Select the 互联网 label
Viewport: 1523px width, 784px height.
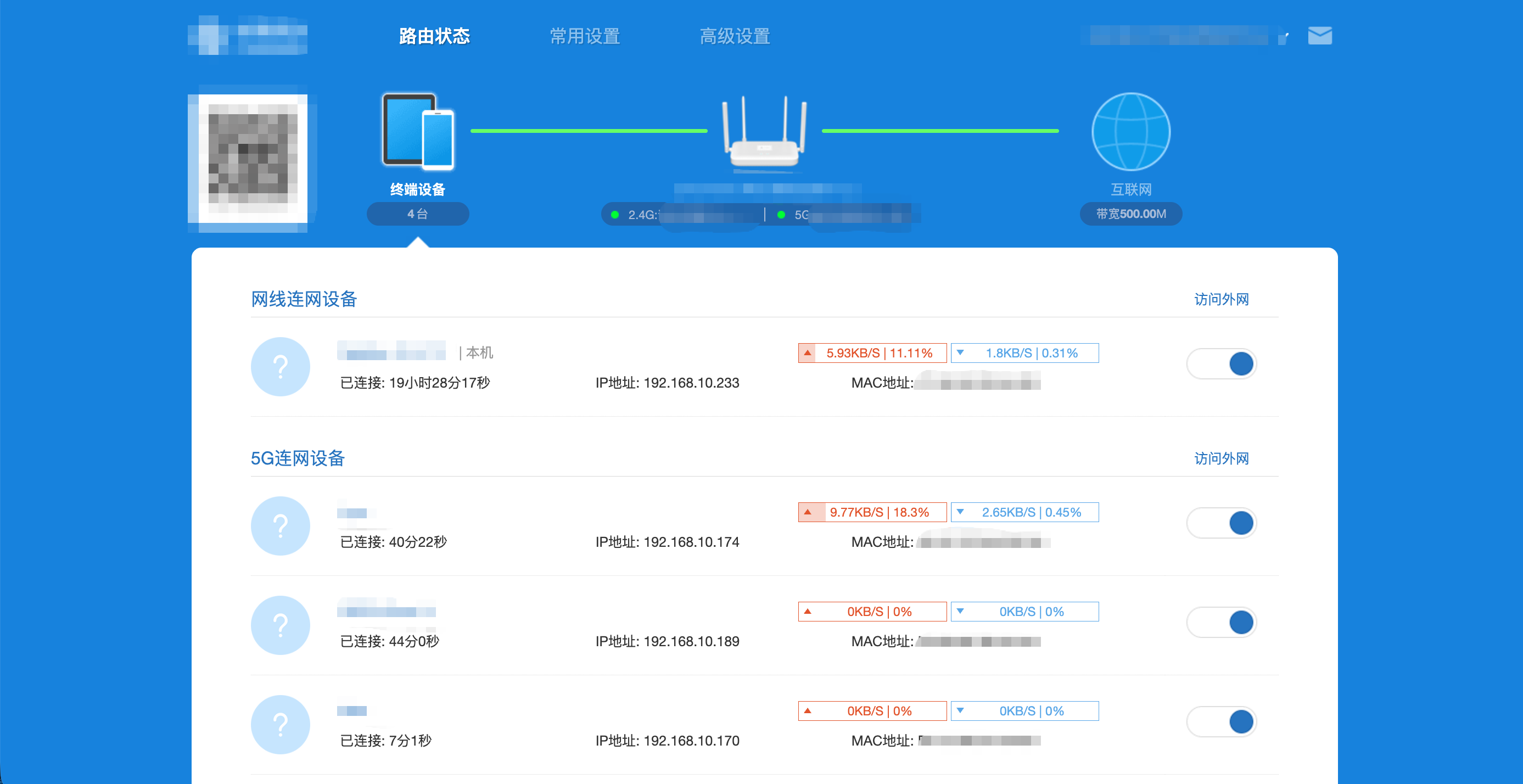click(1131, 189)
